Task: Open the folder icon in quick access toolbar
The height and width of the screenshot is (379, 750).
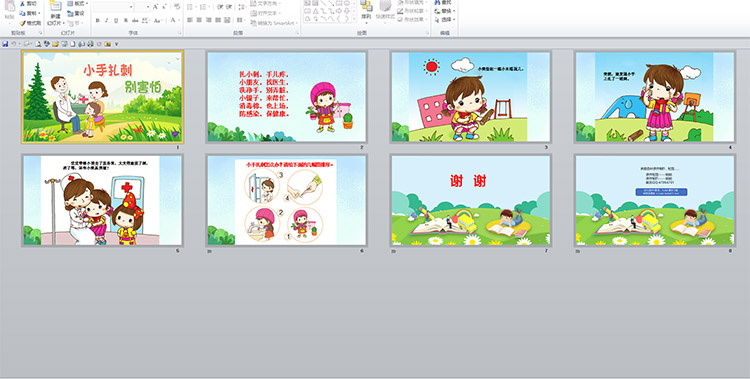Action: 55,44
